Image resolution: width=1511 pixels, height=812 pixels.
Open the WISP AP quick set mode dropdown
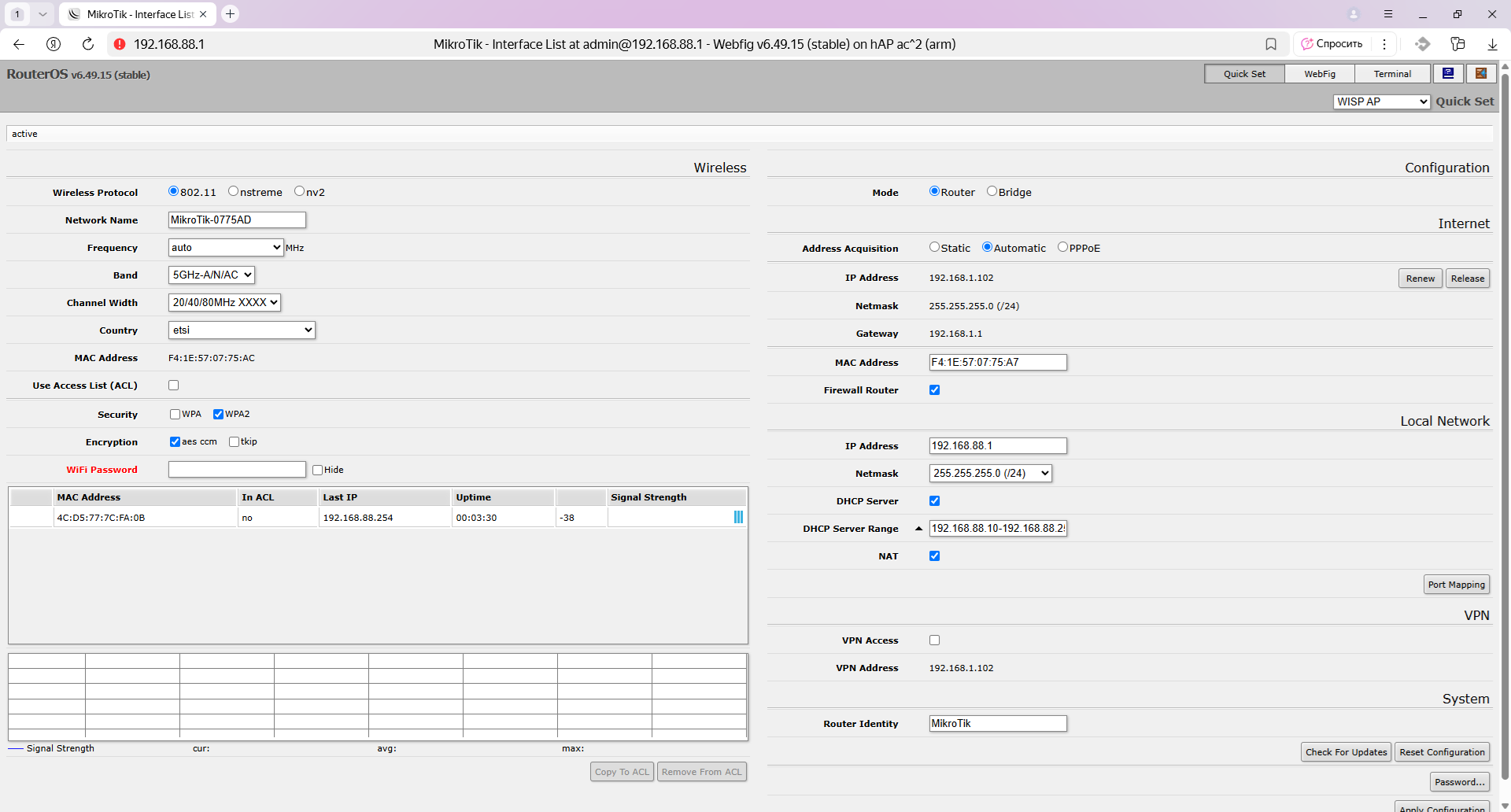[x=1382, y=101]
